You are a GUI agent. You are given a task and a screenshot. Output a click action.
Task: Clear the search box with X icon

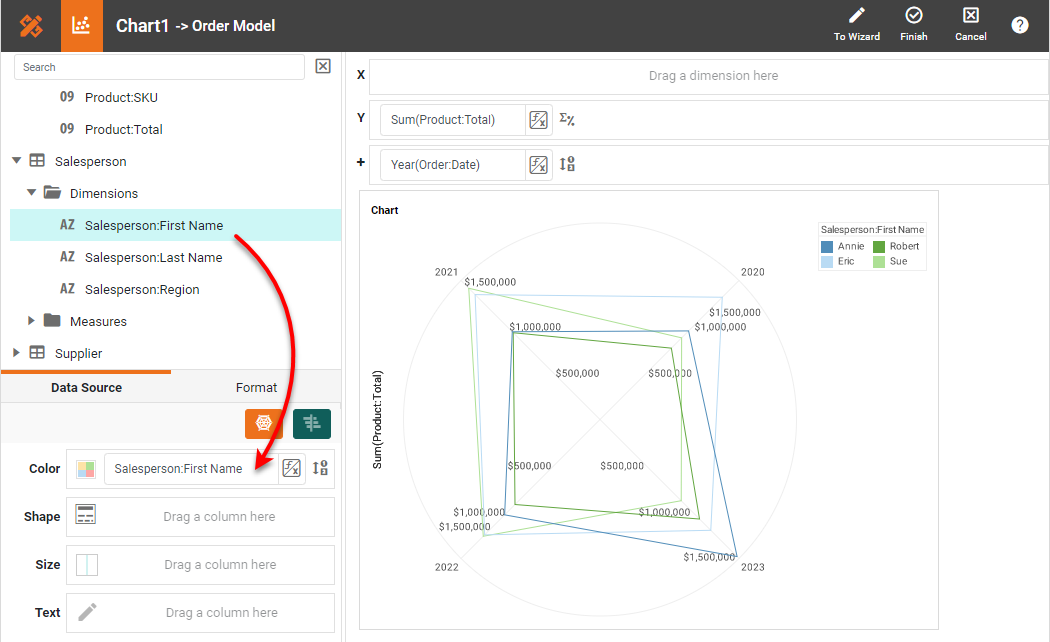coord(323,67)
